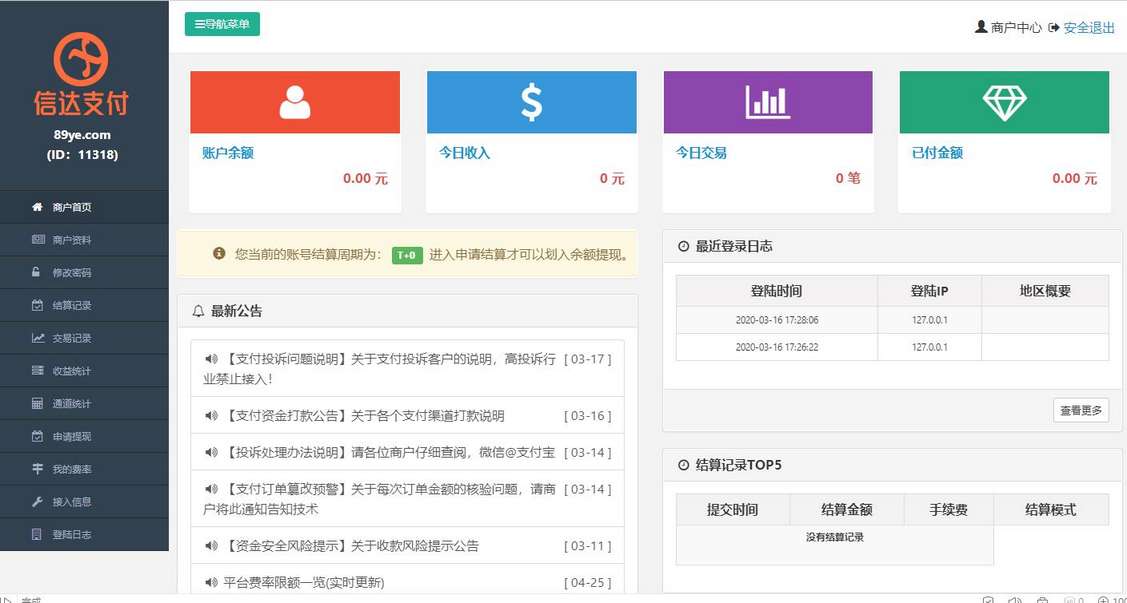Click the 手续费 column header
This screenshot has width=1127, height=603.
click(948, 510)
